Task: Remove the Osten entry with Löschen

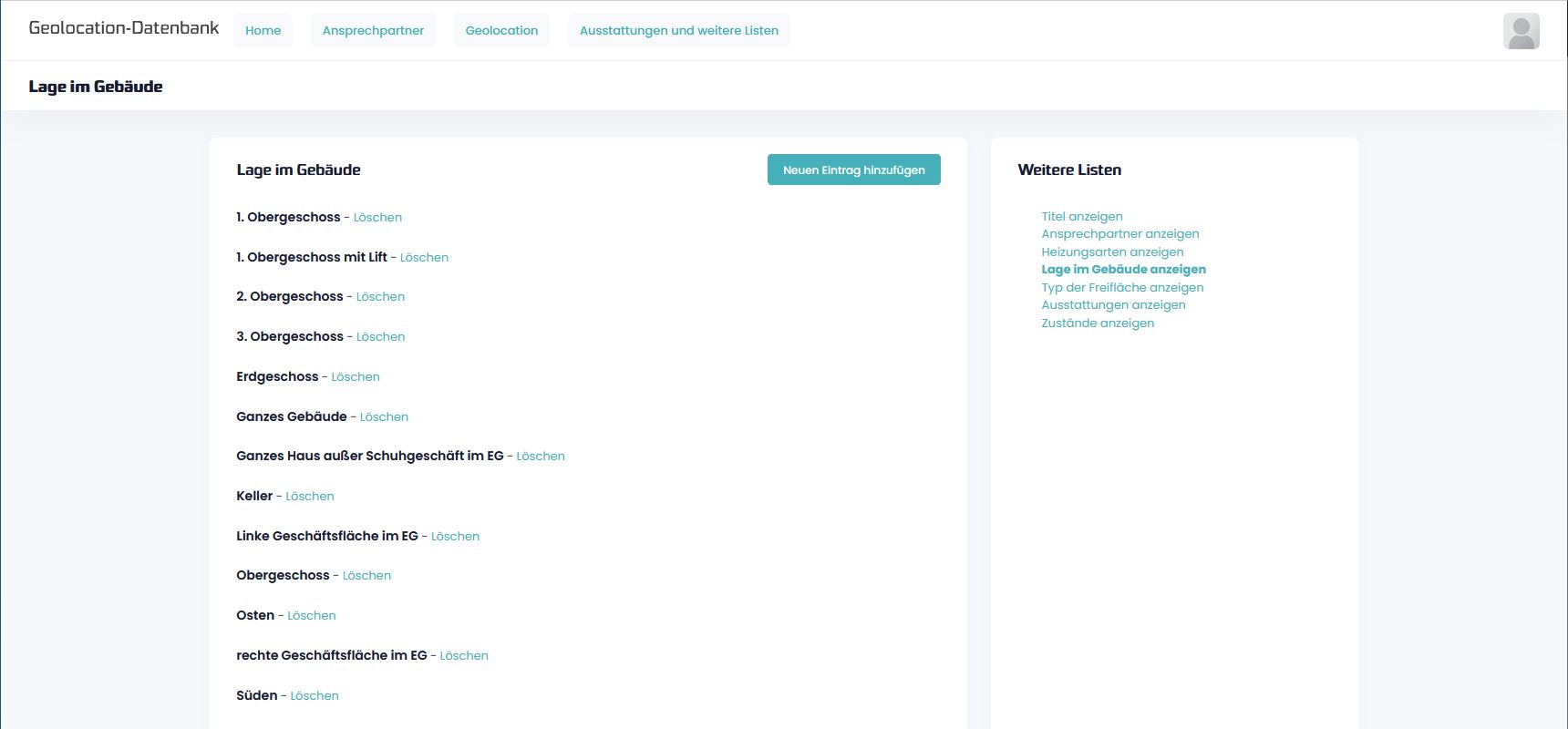Action: tap(312, 616)
